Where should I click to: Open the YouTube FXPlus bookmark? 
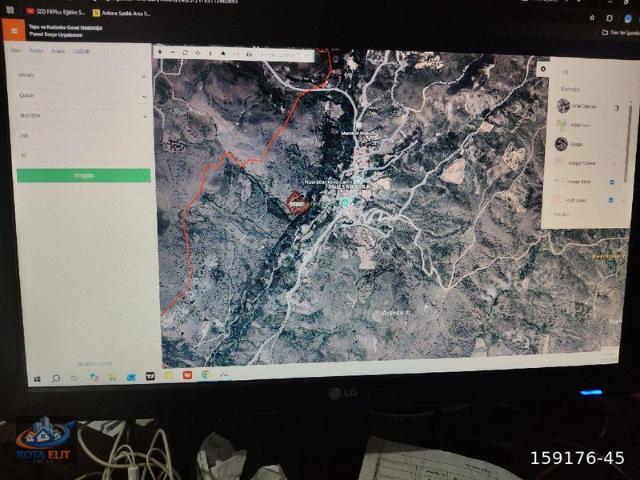point(56,12)
